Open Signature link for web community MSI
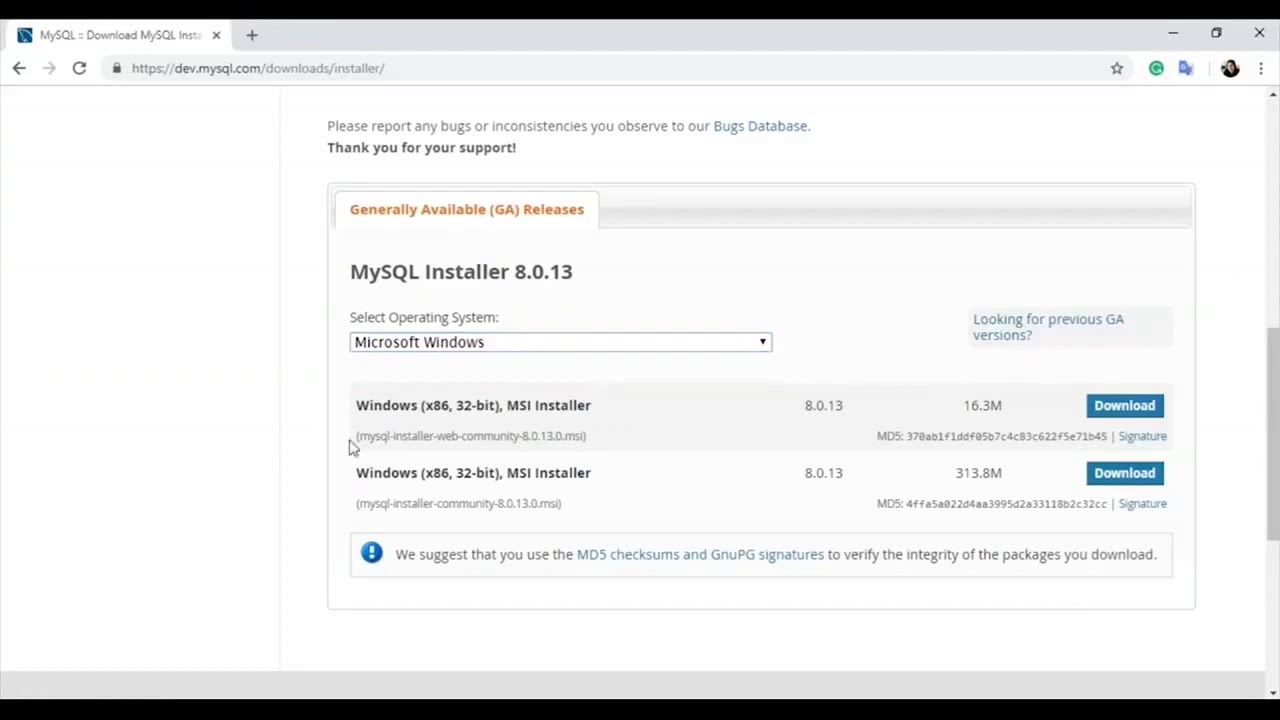 coord(1142,436)
